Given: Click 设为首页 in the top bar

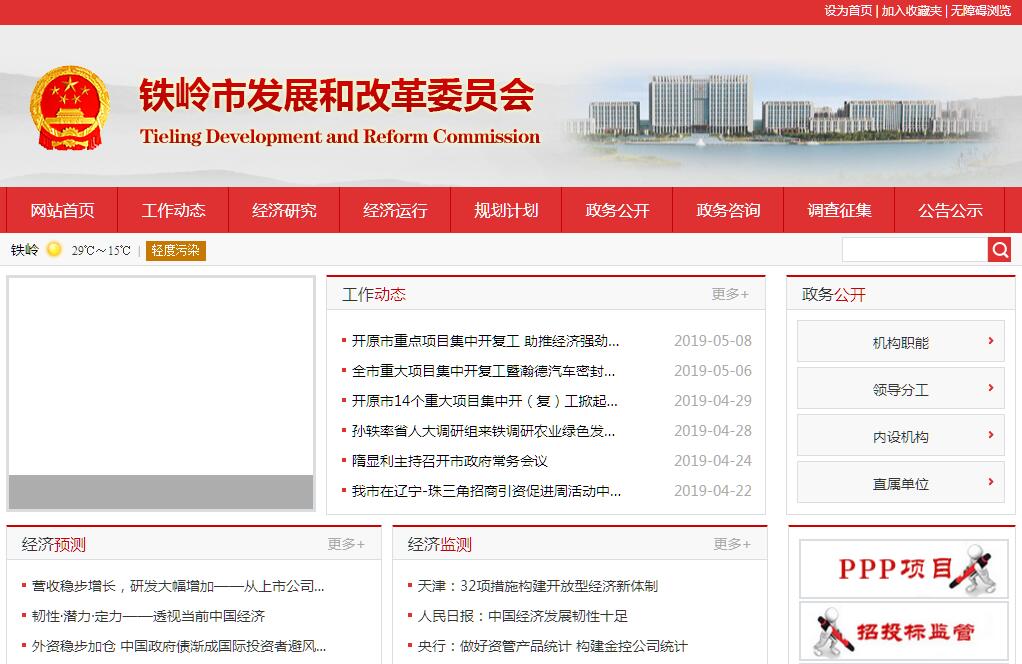Looking at the screenshot, I should 848,10.
